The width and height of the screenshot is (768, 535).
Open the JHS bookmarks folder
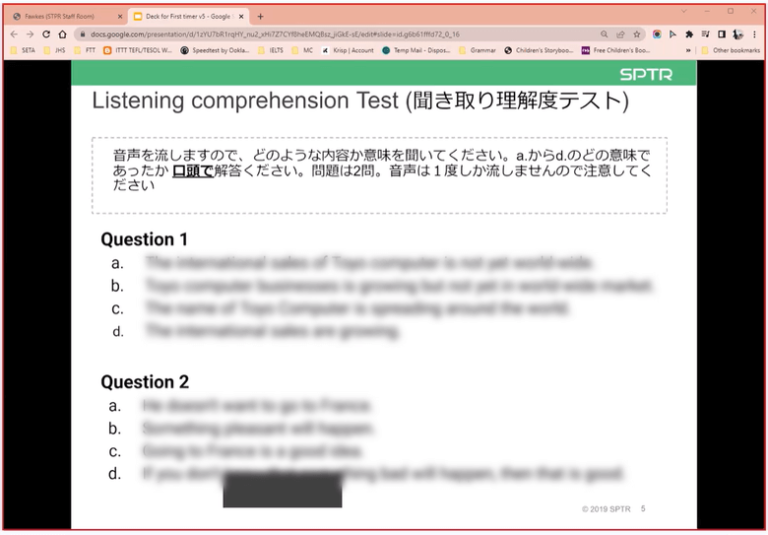(x=54, y=50)
